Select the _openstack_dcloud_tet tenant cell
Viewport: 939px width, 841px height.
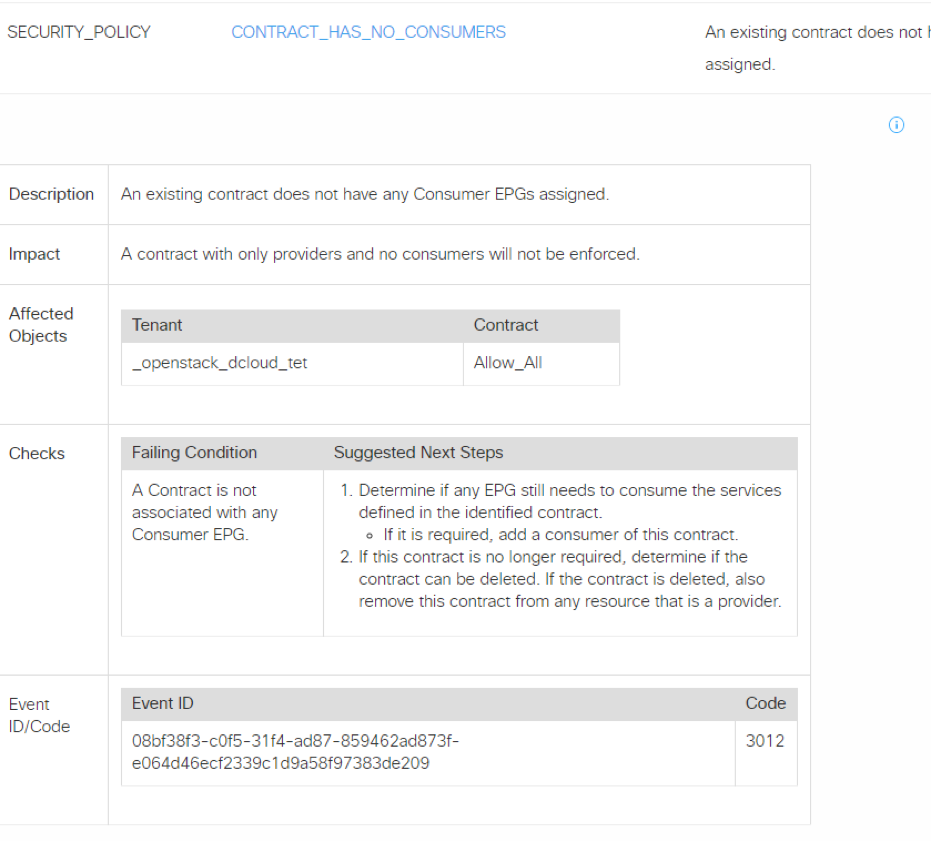(220, 363)
